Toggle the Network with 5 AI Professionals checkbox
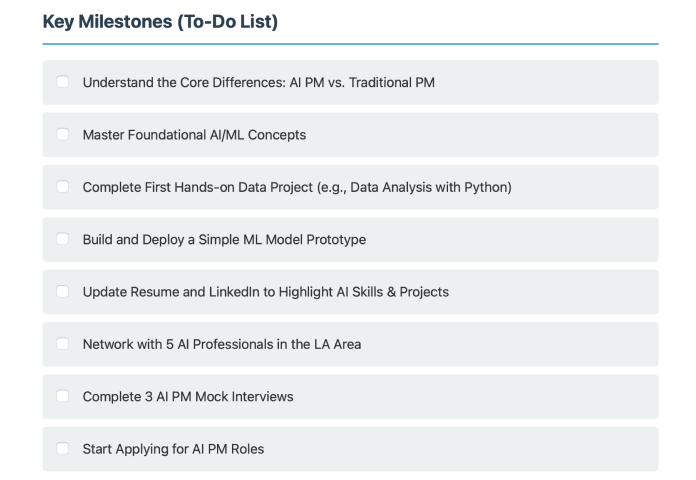The height and width of the screenshot is (480, 696). point(63,344)
